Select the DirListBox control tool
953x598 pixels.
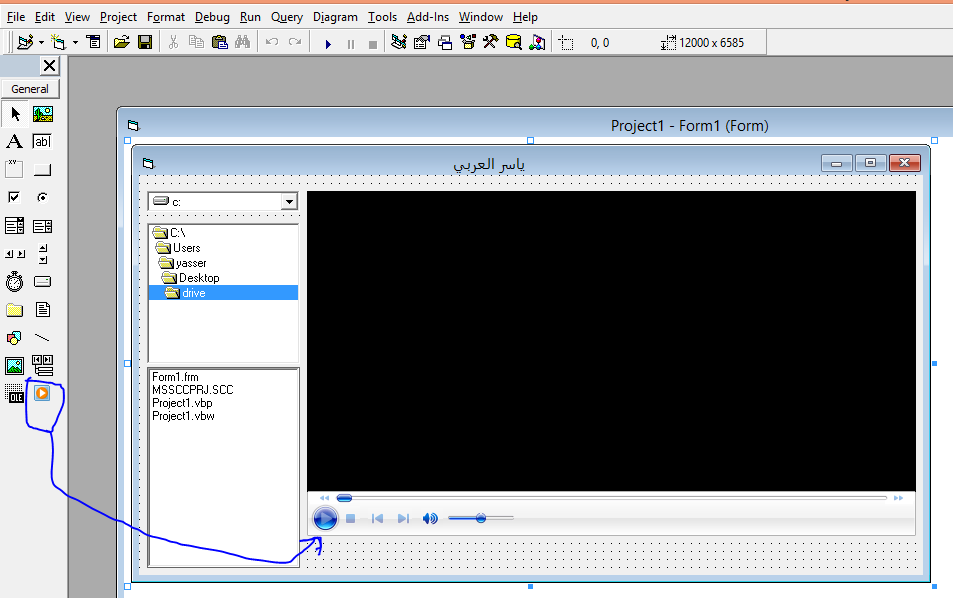[x=15, y=310]
